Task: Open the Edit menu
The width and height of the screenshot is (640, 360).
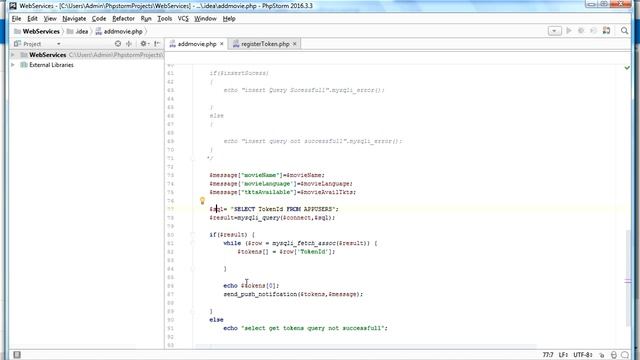Action: coord(32,19)
